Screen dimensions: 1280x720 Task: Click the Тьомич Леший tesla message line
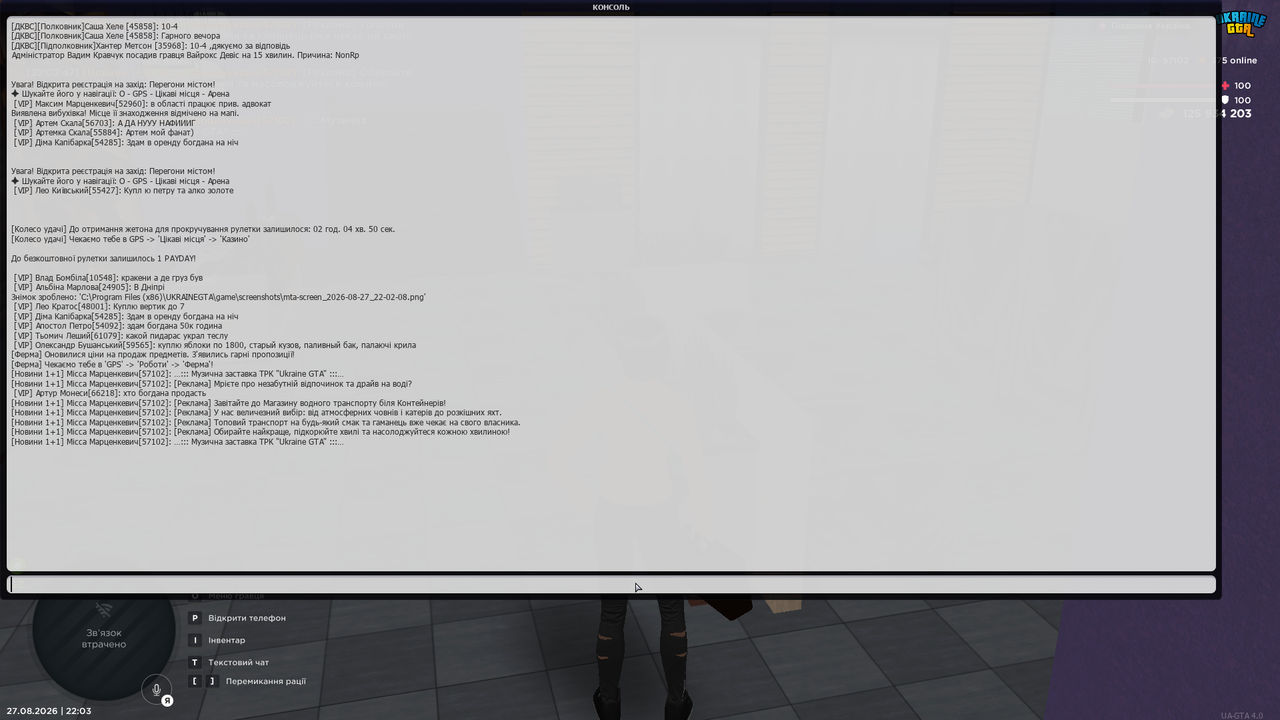(x=121, y=336)
